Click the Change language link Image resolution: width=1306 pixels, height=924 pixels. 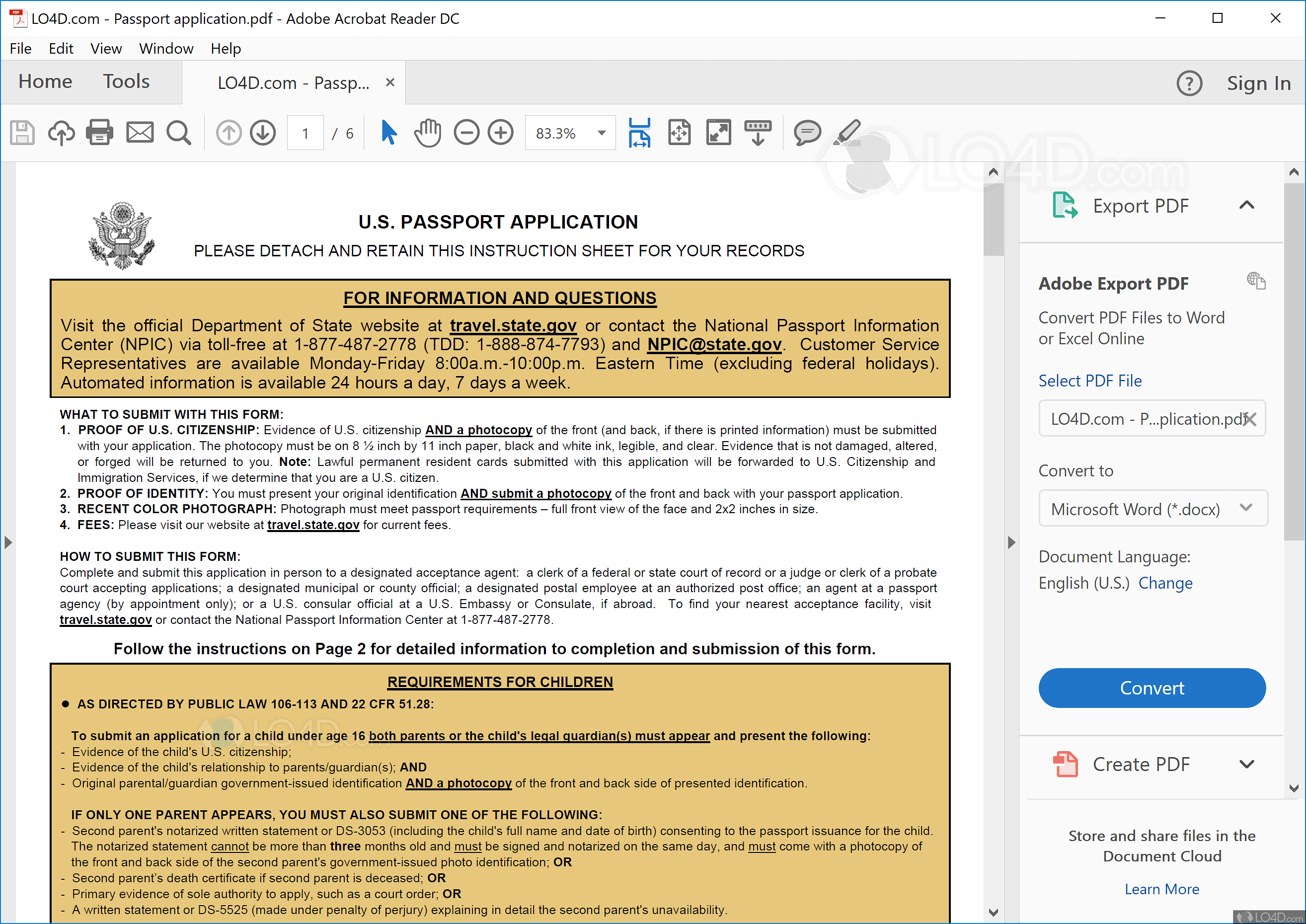click(1165, 583)
